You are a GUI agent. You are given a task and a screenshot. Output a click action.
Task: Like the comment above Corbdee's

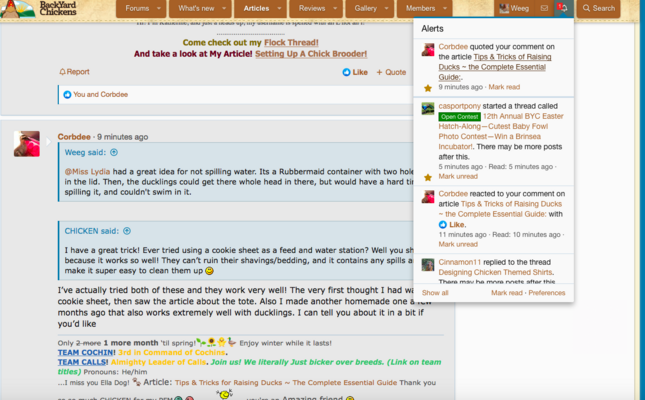coord(355,72)
